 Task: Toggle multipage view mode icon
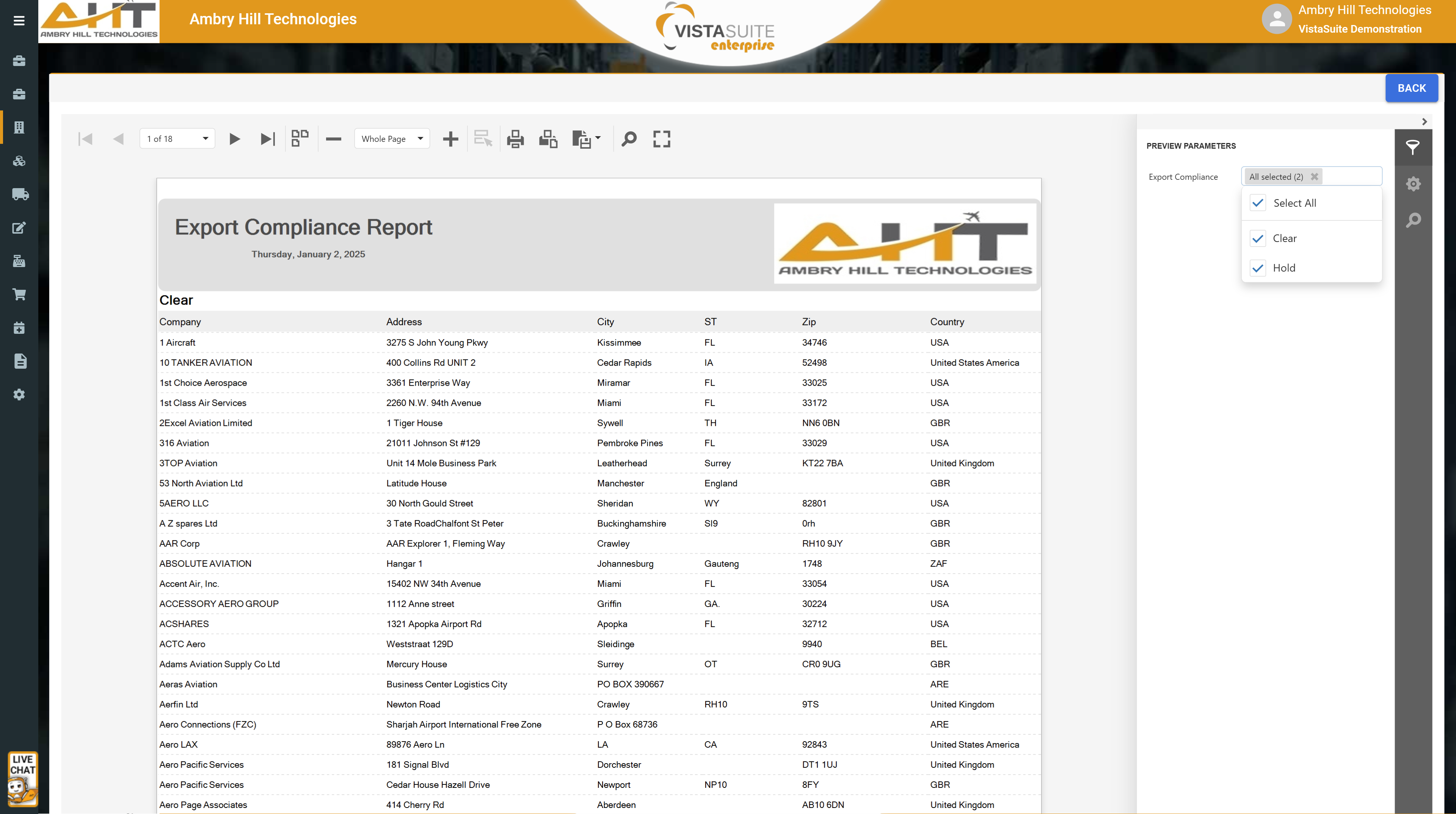[300, 138]
